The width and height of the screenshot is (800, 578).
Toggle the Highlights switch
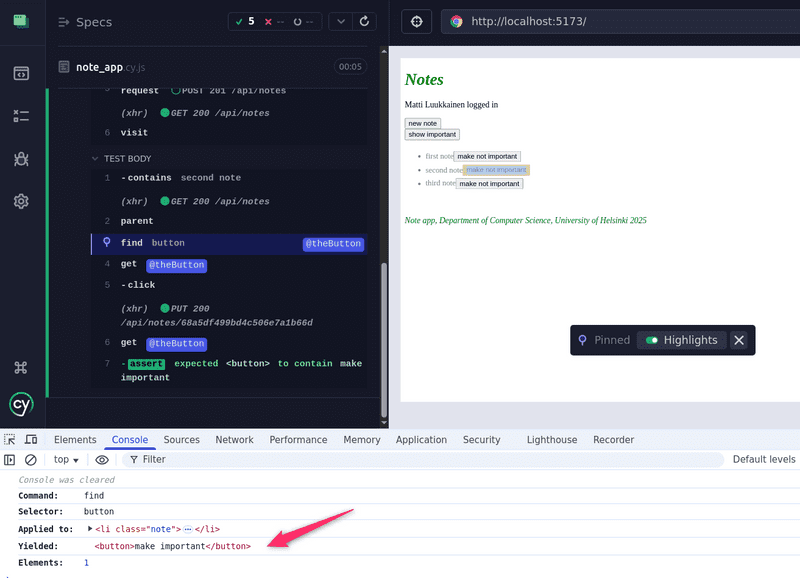(x=652, y=340)
